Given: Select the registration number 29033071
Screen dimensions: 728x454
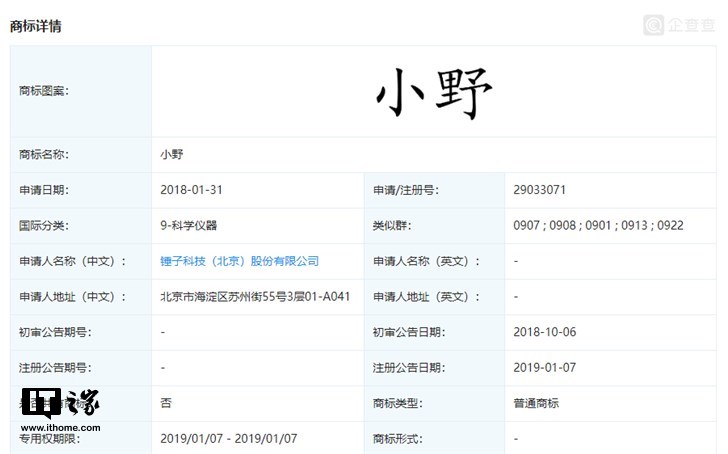Looking at the screenshot, I should [540, 190].
